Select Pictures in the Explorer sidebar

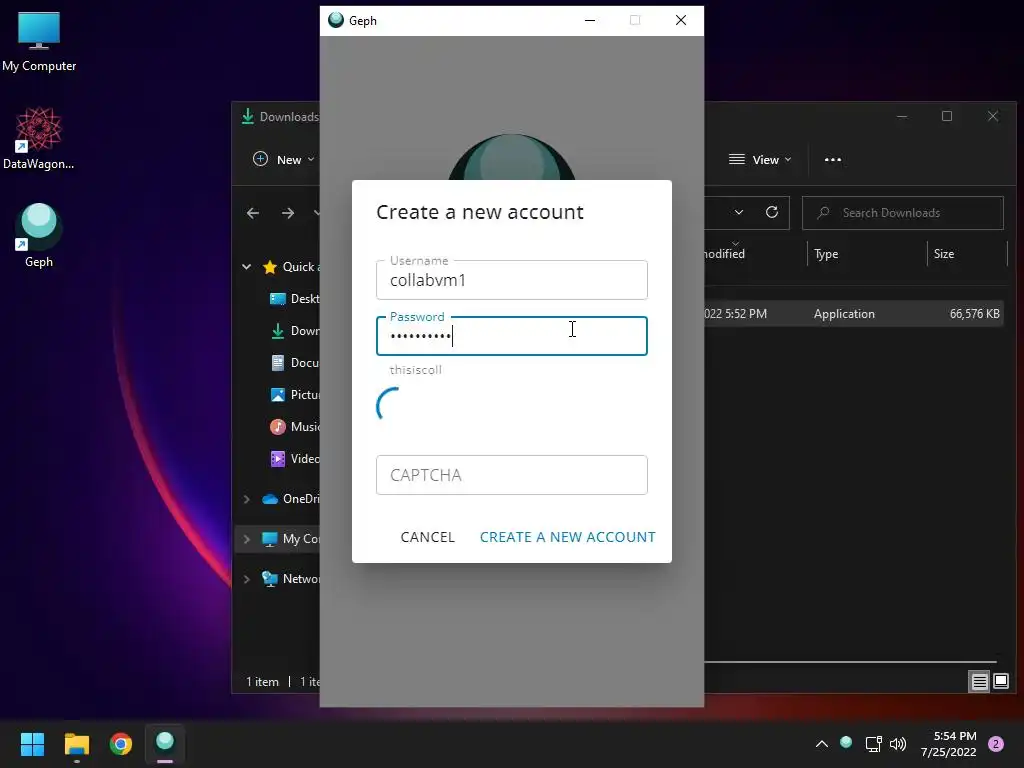pyautogui.click(x=294, y=394)
